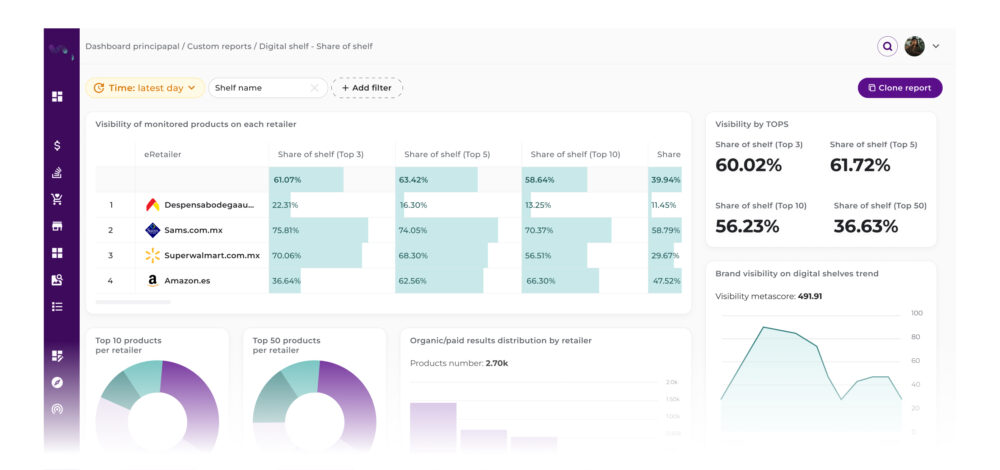This screenshot has height=470, width=1000.
Task: Click the 61.07% total Top 3 cell
Action: pyautogui.click(x=332, y=180)
